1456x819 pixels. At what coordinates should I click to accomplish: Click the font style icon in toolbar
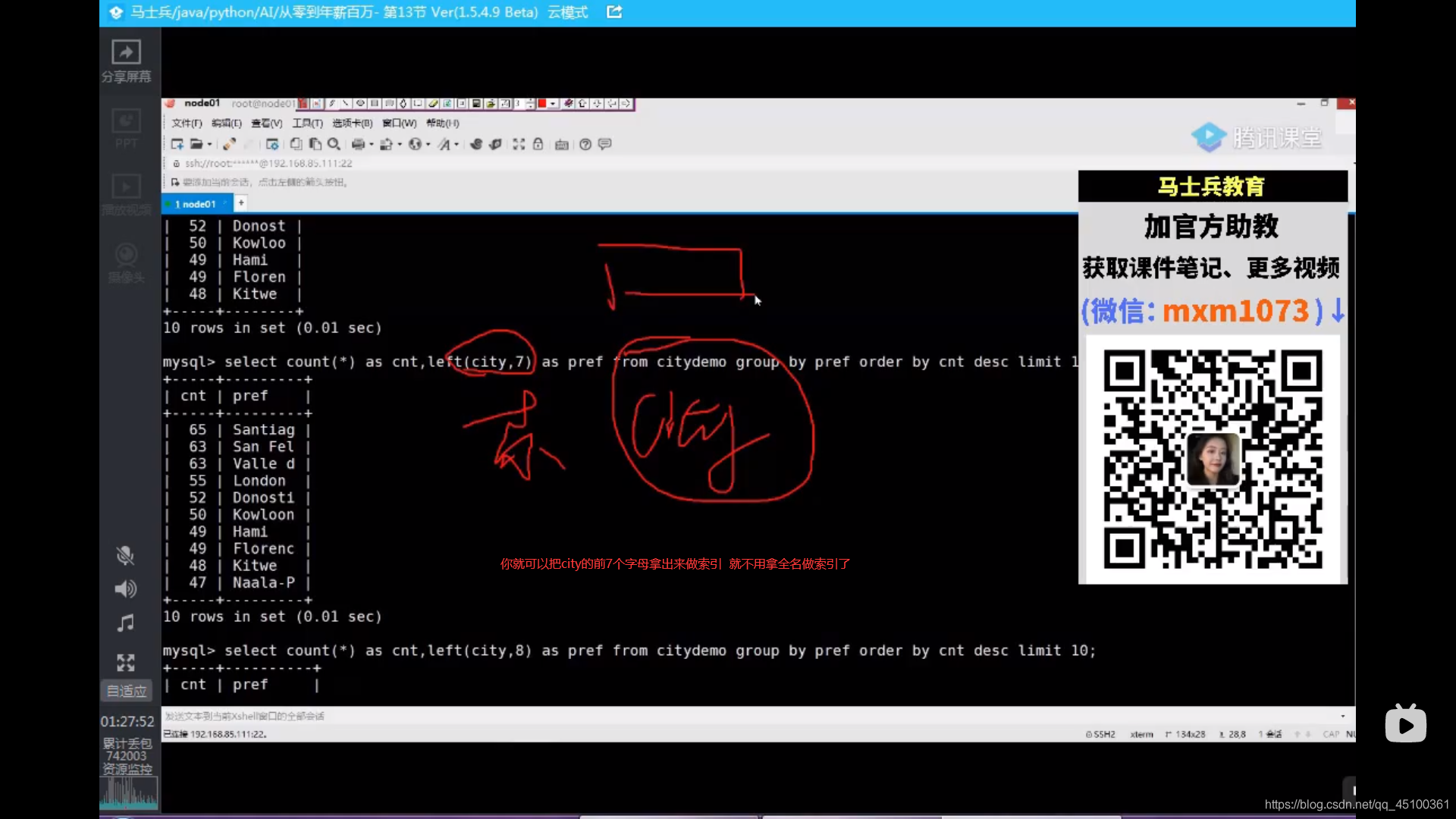444,144
